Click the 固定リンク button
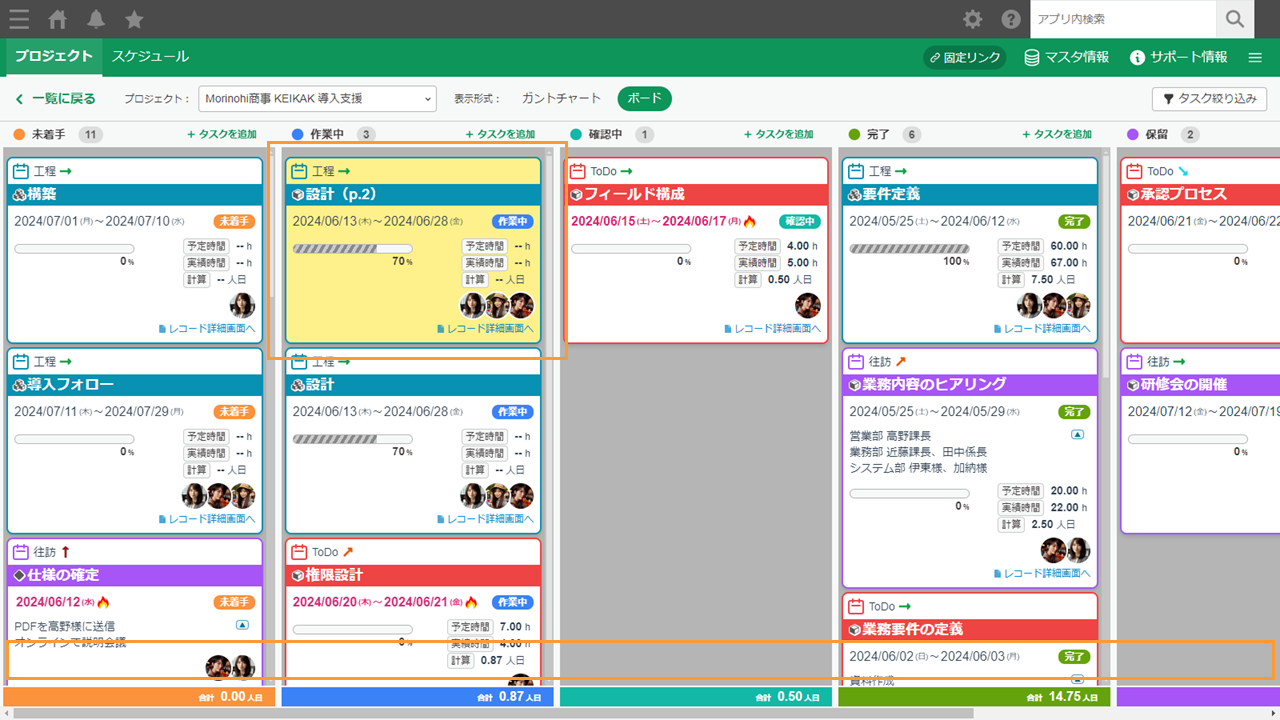Screen dimensions: 1280x720 coord(964,57)
